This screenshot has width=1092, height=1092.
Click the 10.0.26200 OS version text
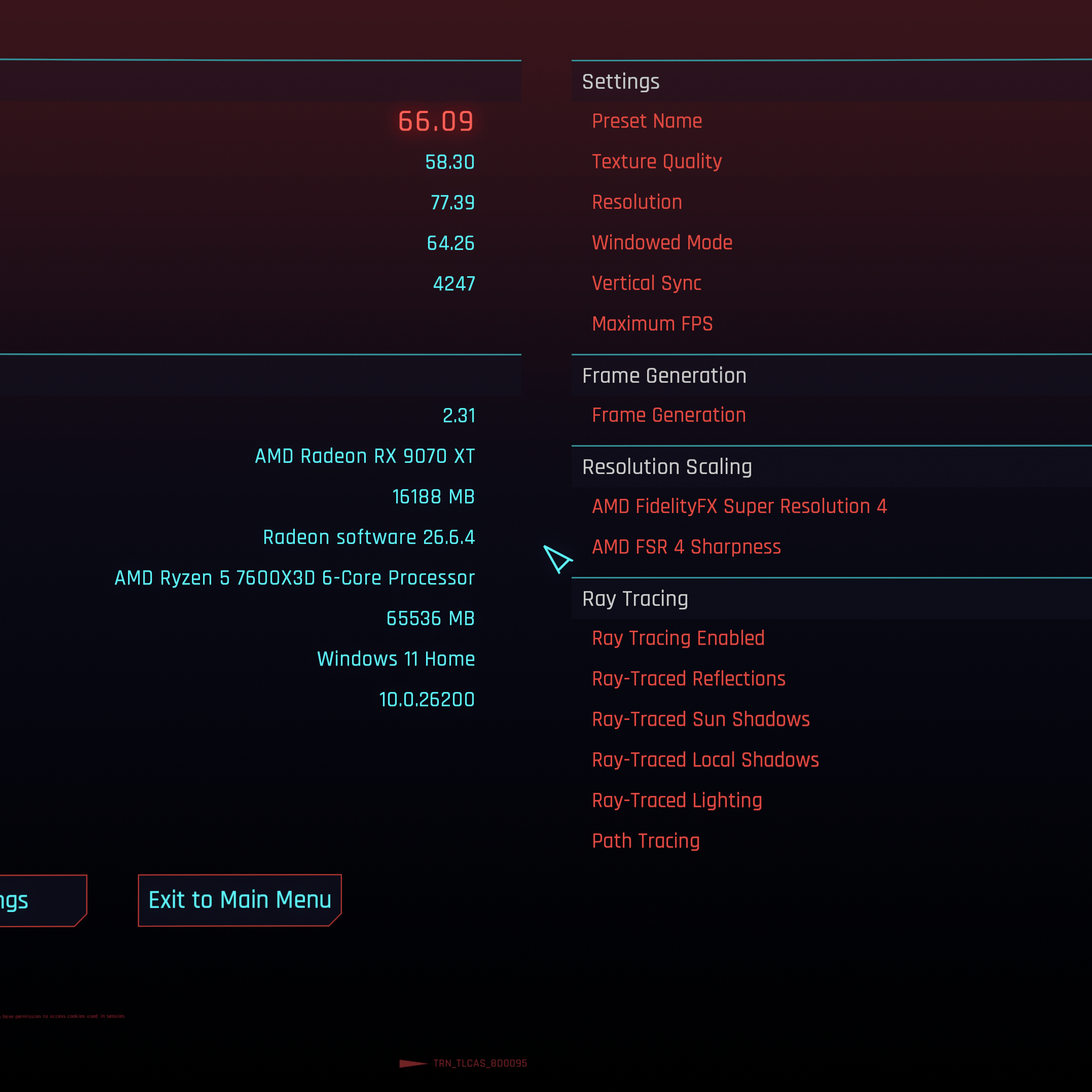pos(427,700)
